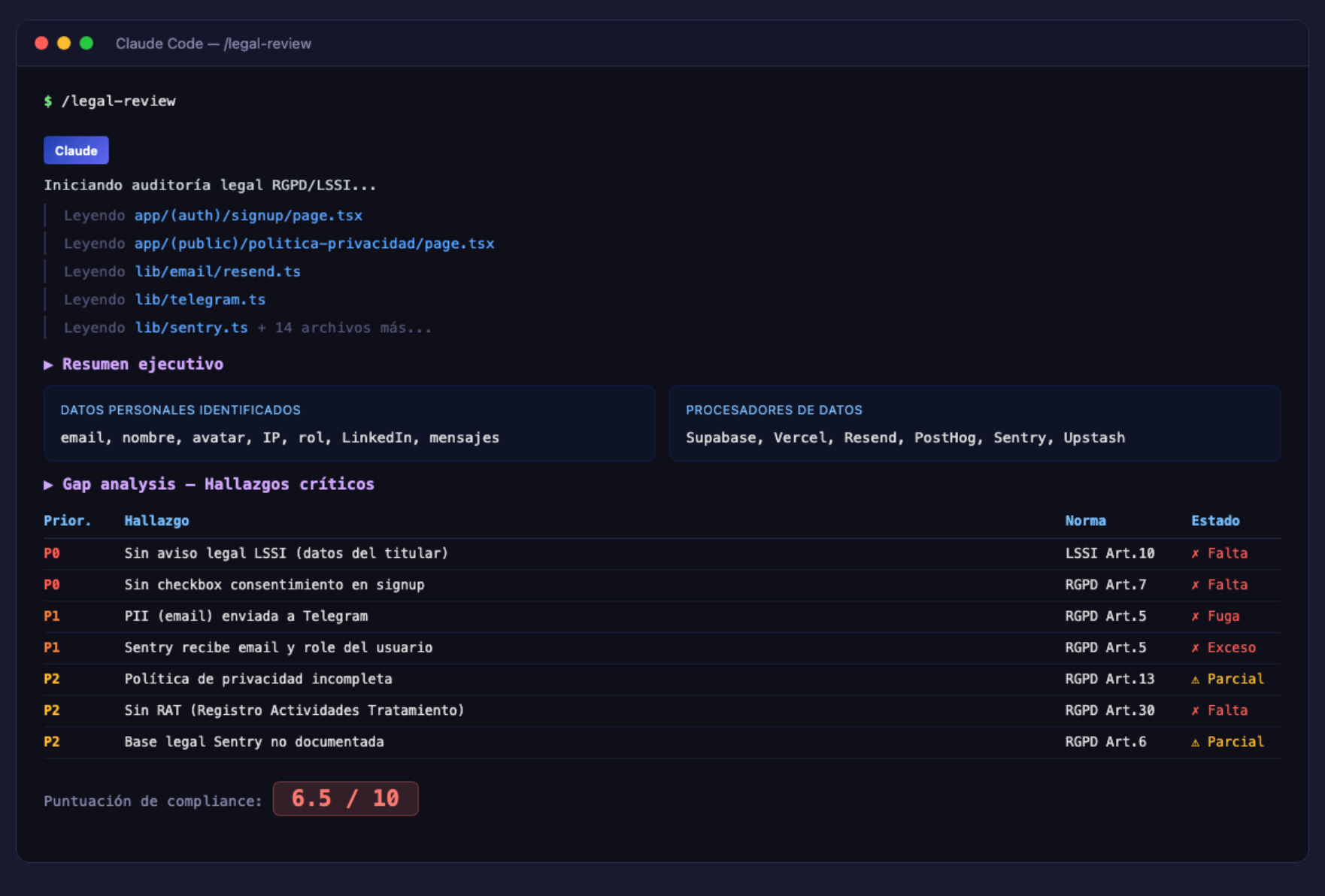The width and height of the screenshot is (1325, 896).
Task: Click the Fuga X icon for Telegram row
Action: (x=1196, y=616)
